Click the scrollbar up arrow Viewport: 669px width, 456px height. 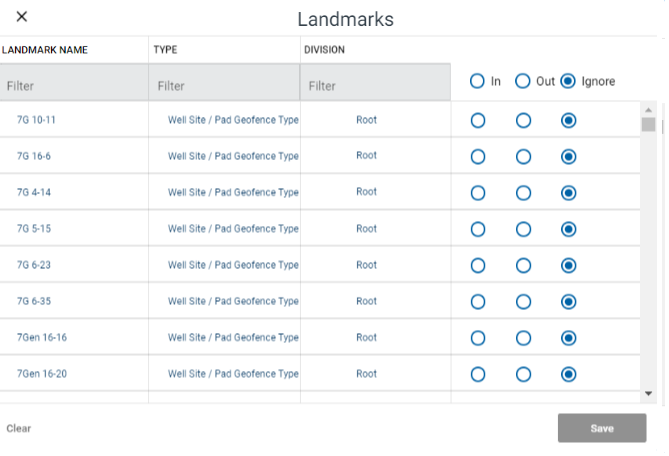click(649, 110)
